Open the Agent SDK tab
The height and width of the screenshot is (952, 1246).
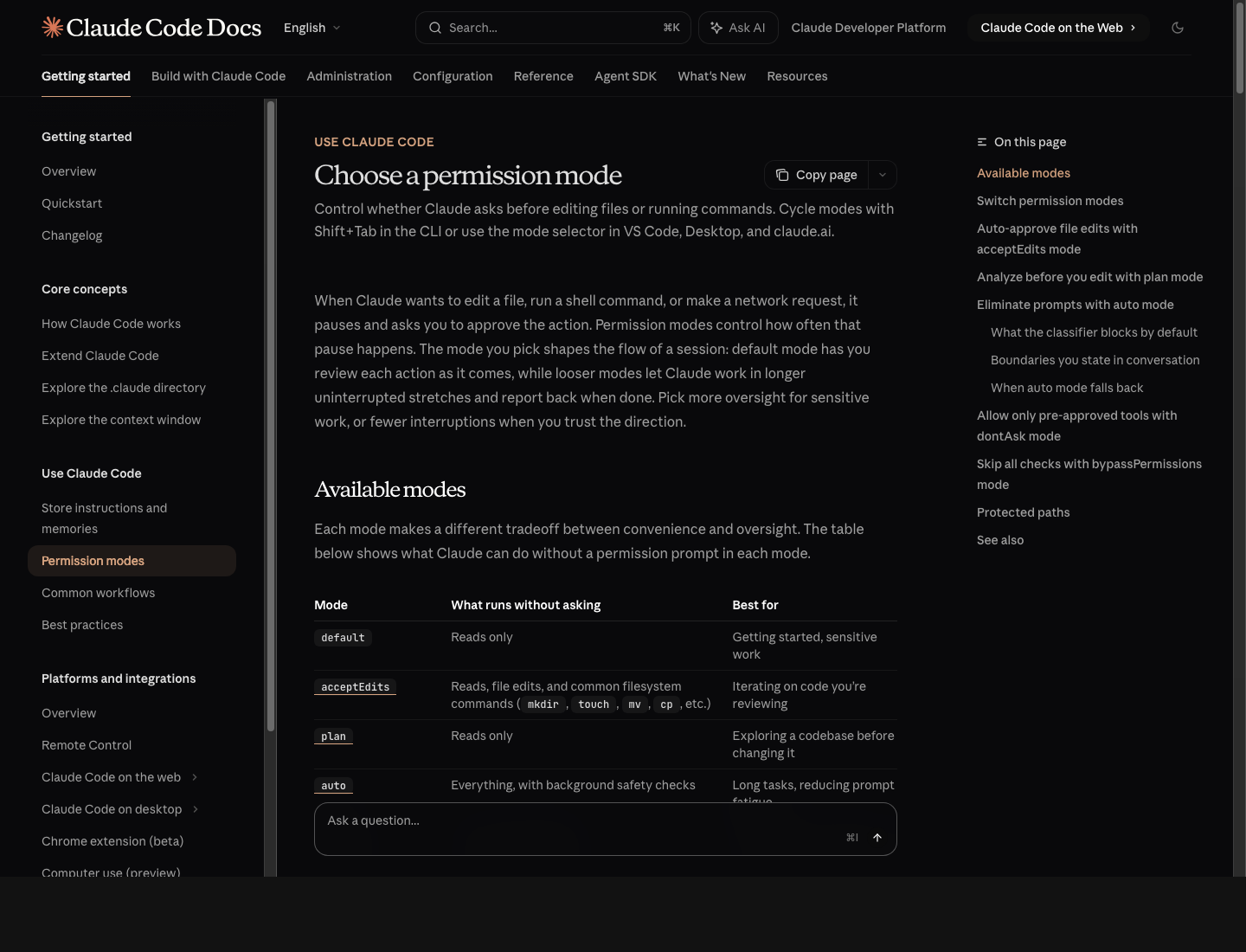coord(626,76)
